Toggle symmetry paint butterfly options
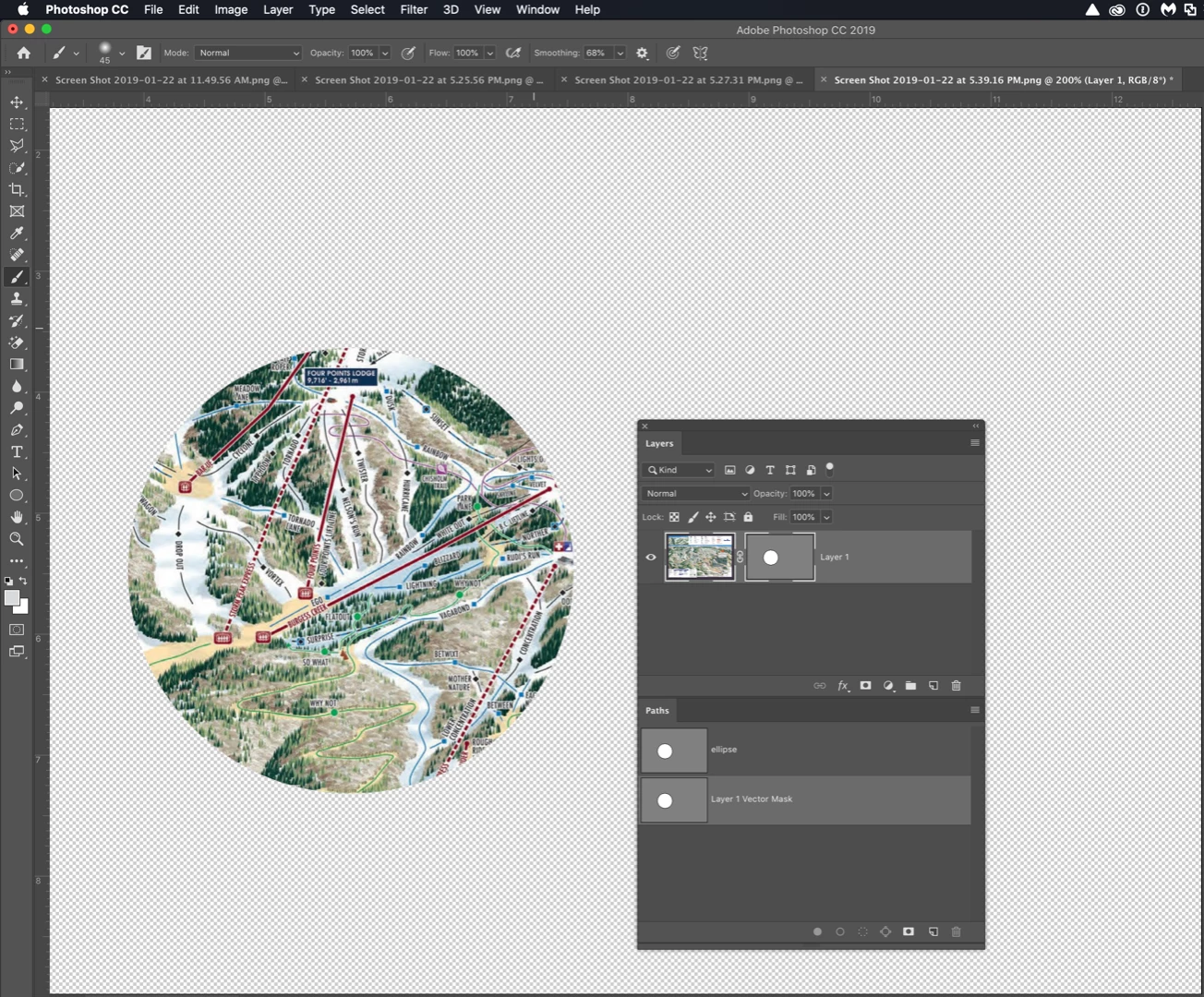The height and width of the screenshot is (997, 1204). (x=701, y=54)
